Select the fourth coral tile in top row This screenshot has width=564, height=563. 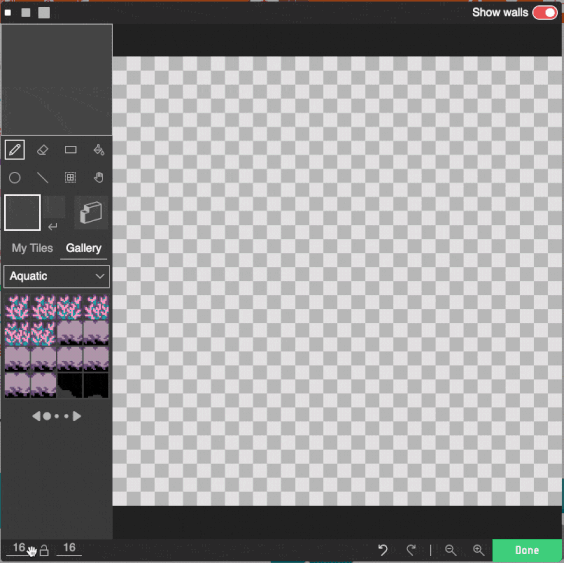point(96,307)
